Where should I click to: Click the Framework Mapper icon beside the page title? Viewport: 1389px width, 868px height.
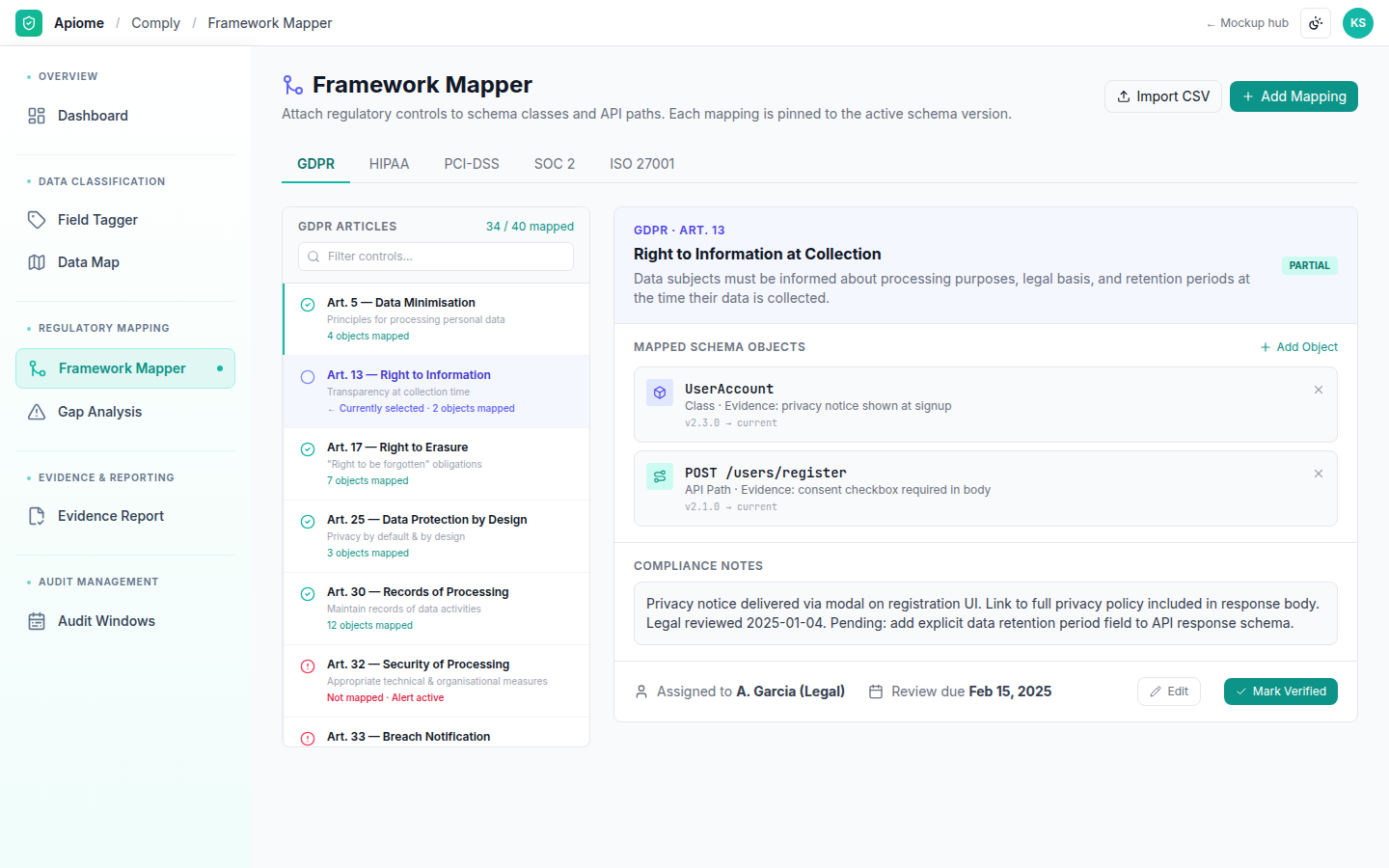[x=293, y=85]
